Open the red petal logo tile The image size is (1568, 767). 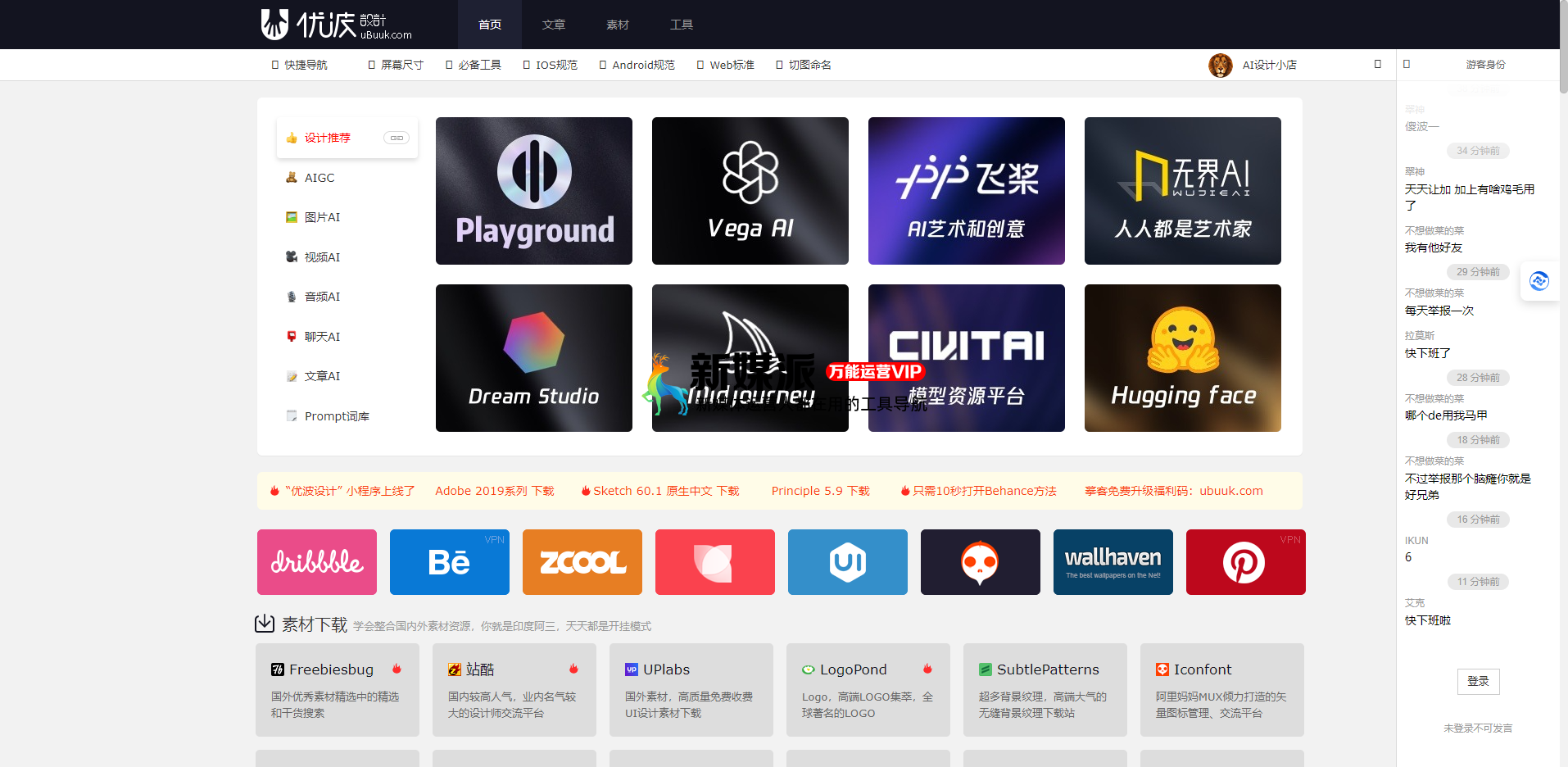715,562
